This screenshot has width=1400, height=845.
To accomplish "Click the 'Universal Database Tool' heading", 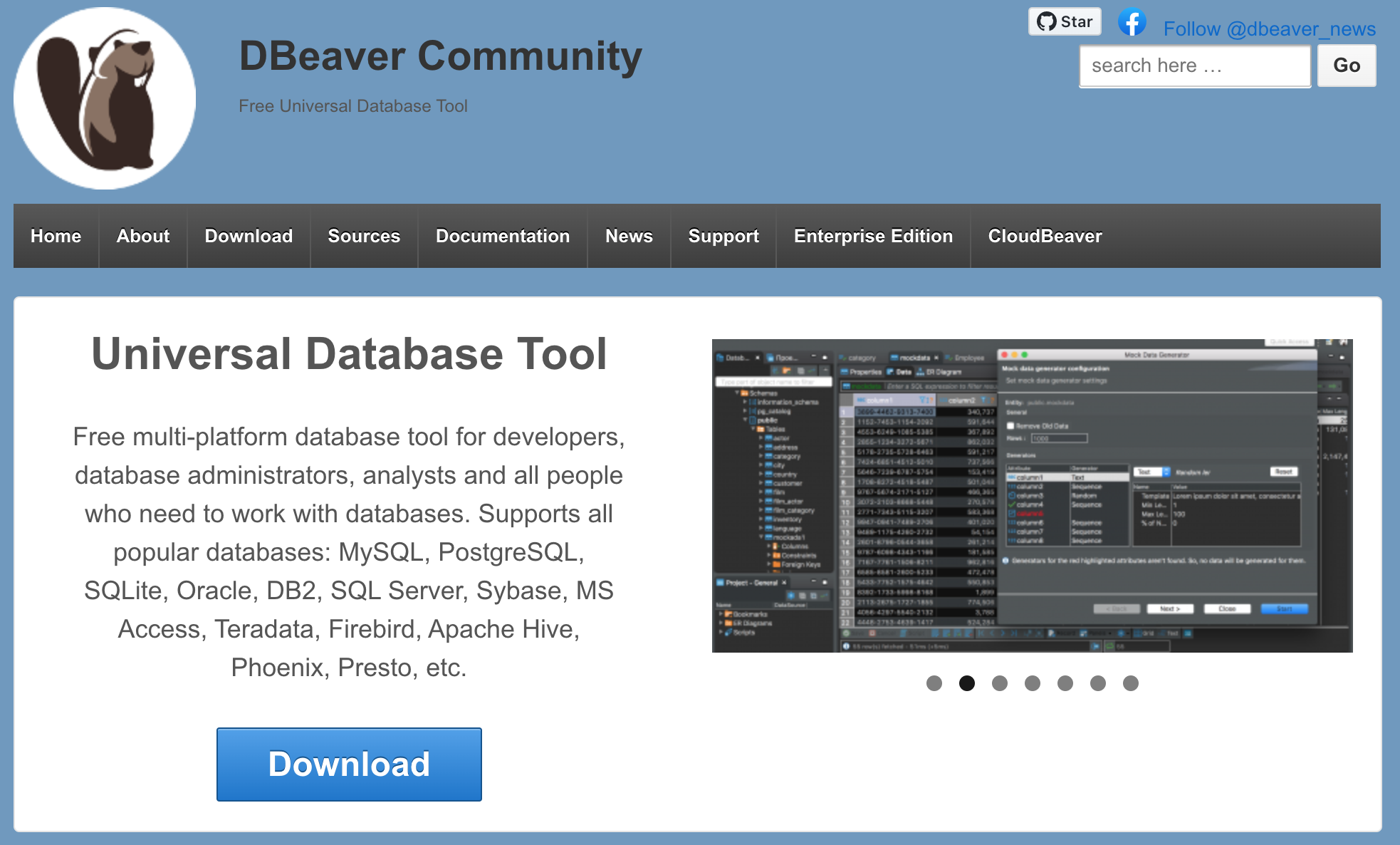I will click(349, 354).
